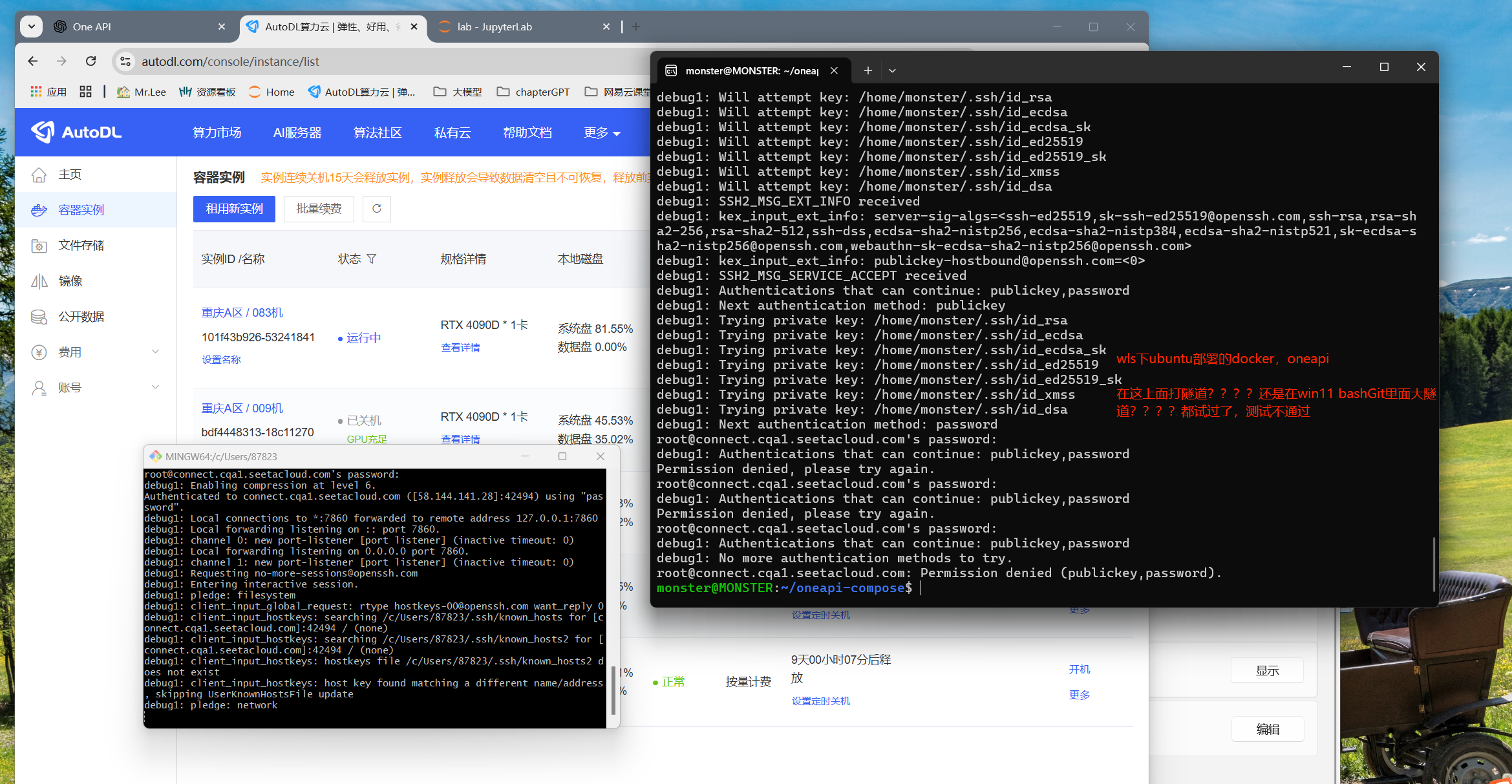Open 查看详情 link for 083机 instance

click(x=460, y=348)
